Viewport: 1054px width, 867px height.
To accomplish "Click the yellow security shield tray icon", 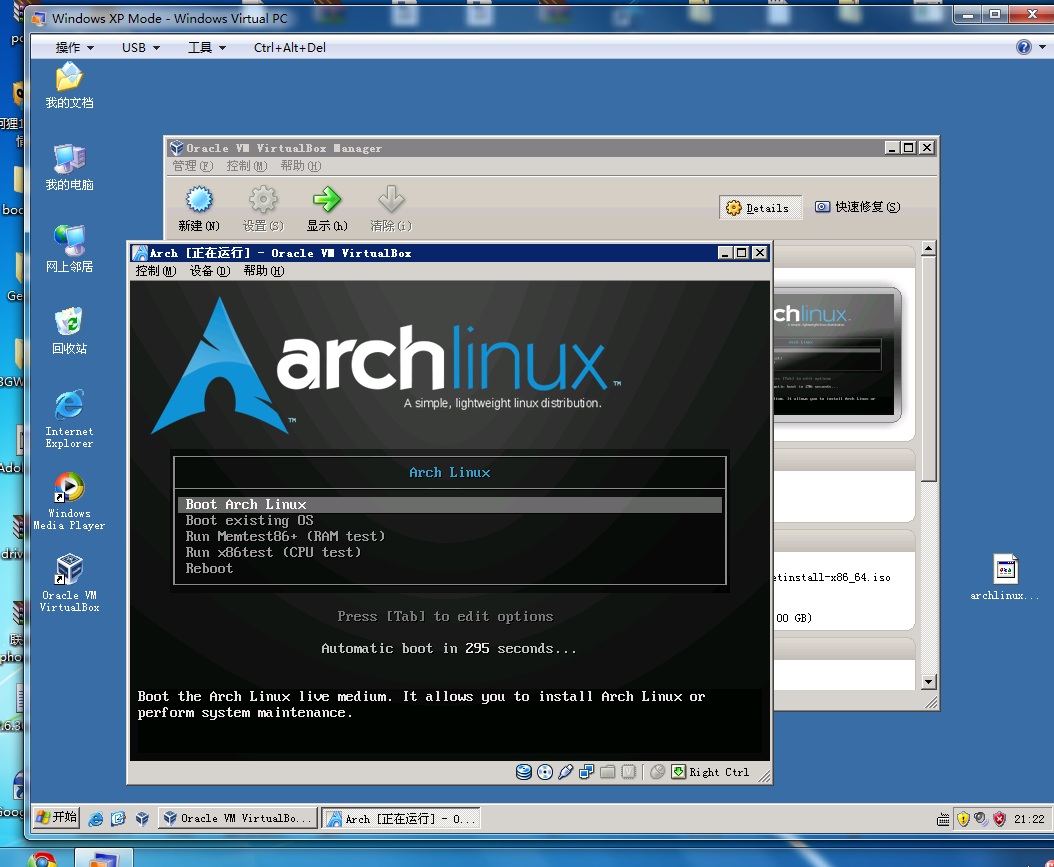I will tap(963, 819).
